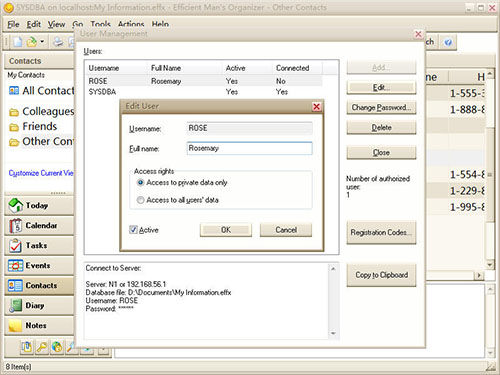Click scroll-right arrow of contacts list
The image size is (500, 375).
click(x=479, y=275)
